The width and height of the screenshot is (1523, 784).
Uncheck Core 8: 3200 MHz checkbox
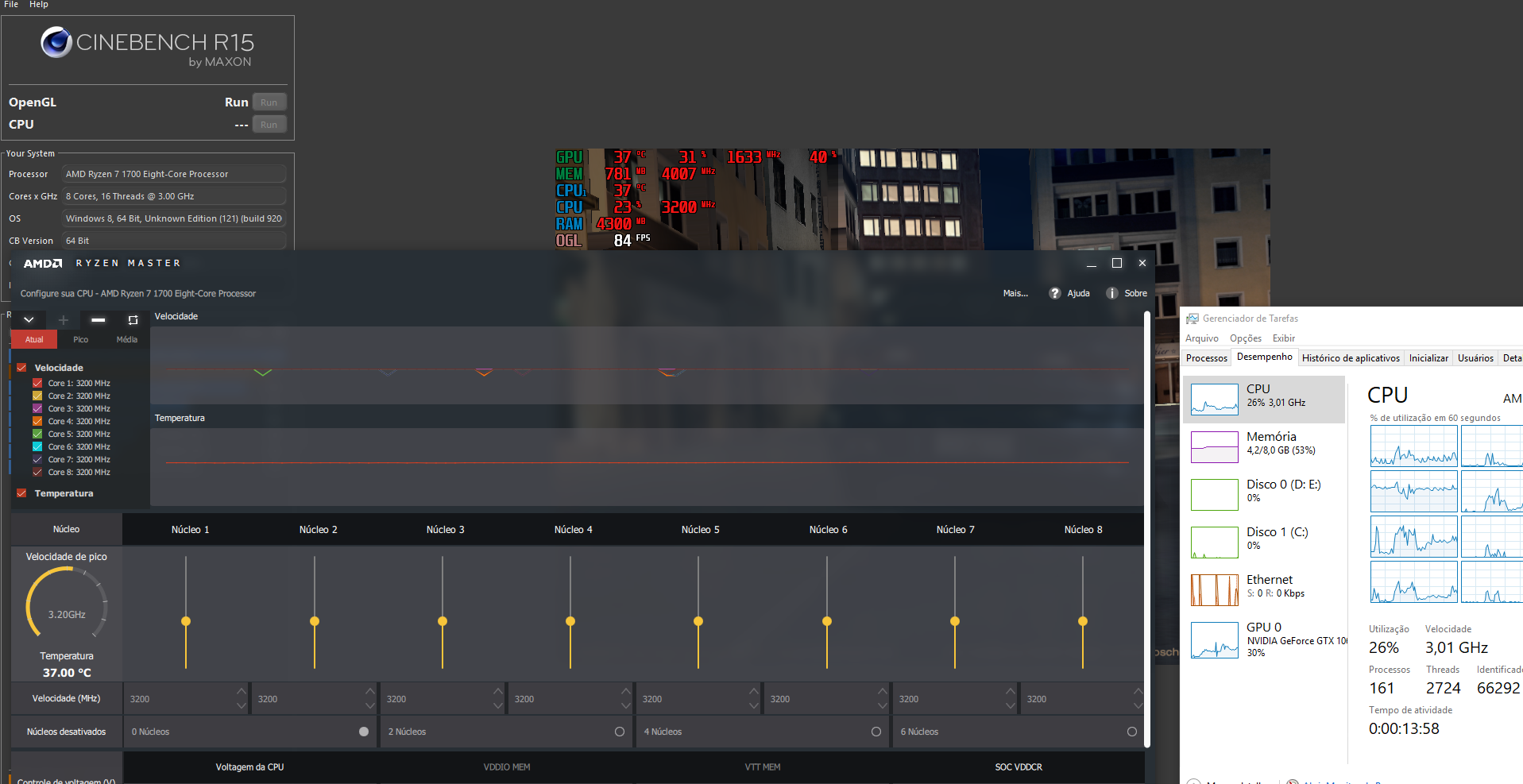point(37,472)
